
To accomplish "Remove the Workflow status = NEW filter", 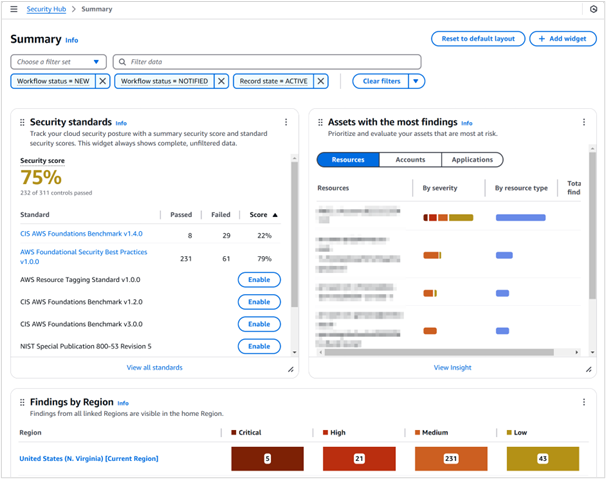I will 103,82.
